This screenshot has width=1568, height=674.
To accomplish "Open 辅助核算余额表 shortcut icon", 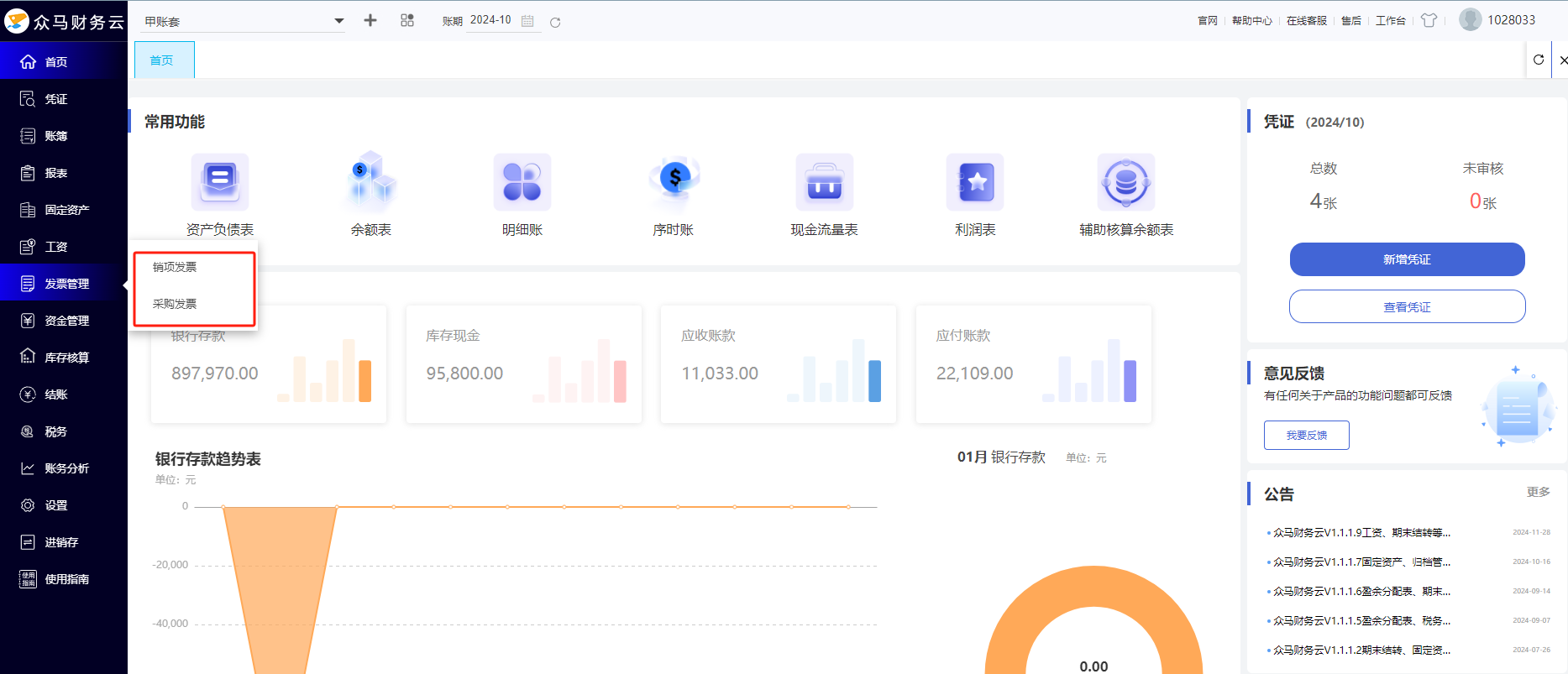I will [1126, 182].
